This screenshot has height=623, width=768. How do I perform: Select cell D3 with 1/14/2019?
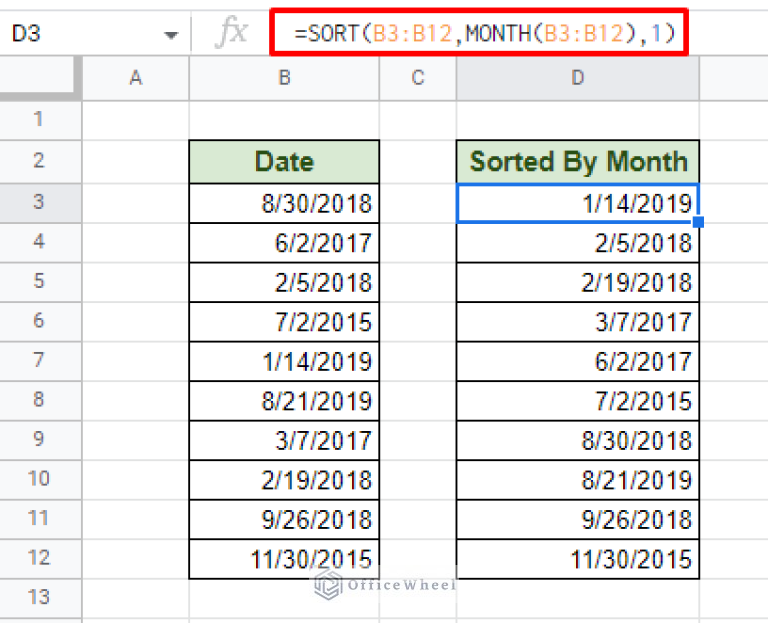(x=578, y=204)
